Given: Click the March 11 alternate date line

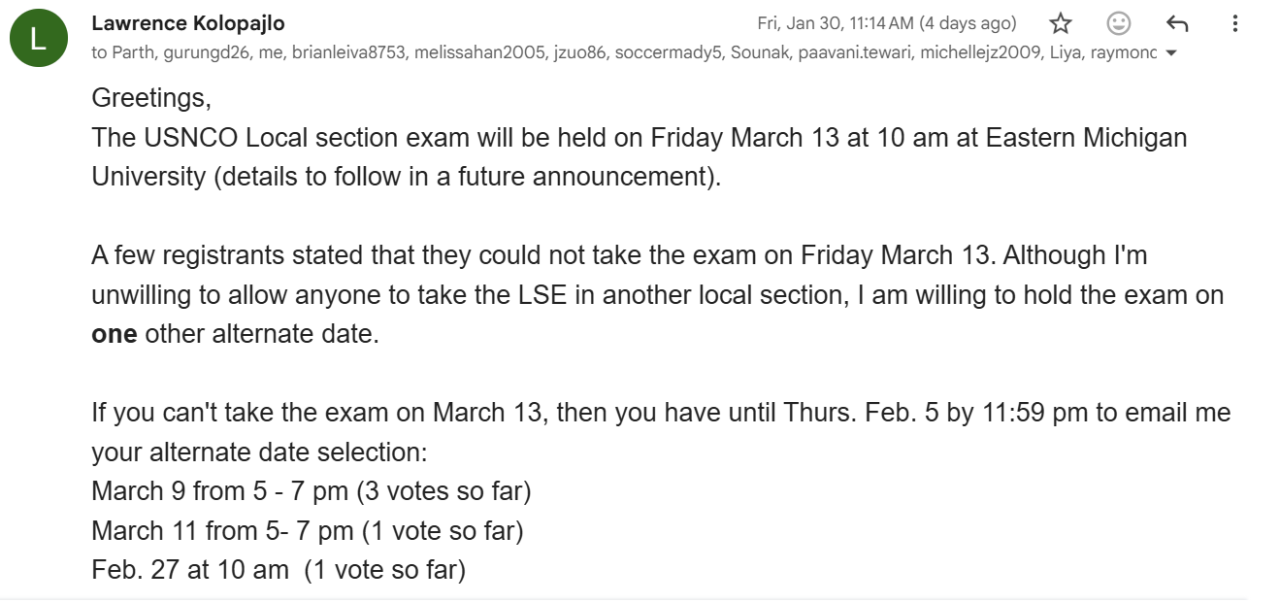Looking at the screenshot, I should pyautogui.click(x=307, y=531).
